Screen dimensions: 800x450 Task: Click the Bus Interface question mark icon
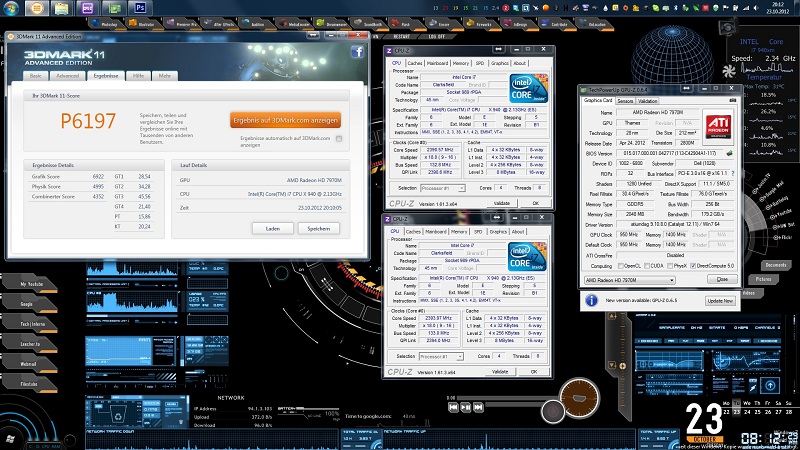733,173
